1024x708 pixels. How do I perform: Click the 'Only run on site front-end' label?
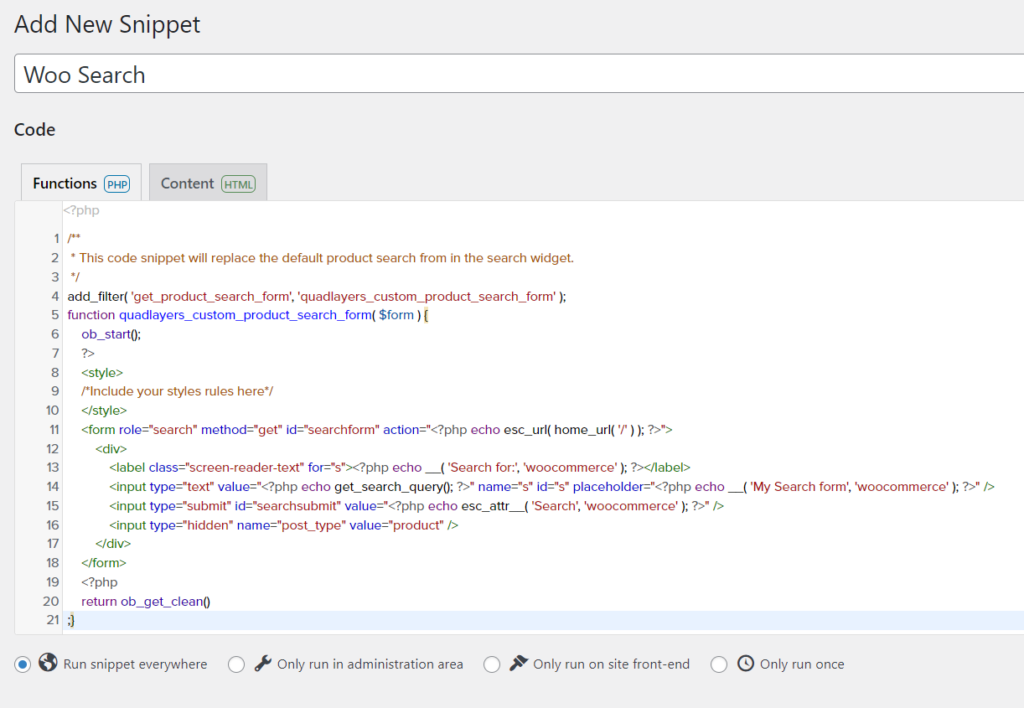coord(611,664)
